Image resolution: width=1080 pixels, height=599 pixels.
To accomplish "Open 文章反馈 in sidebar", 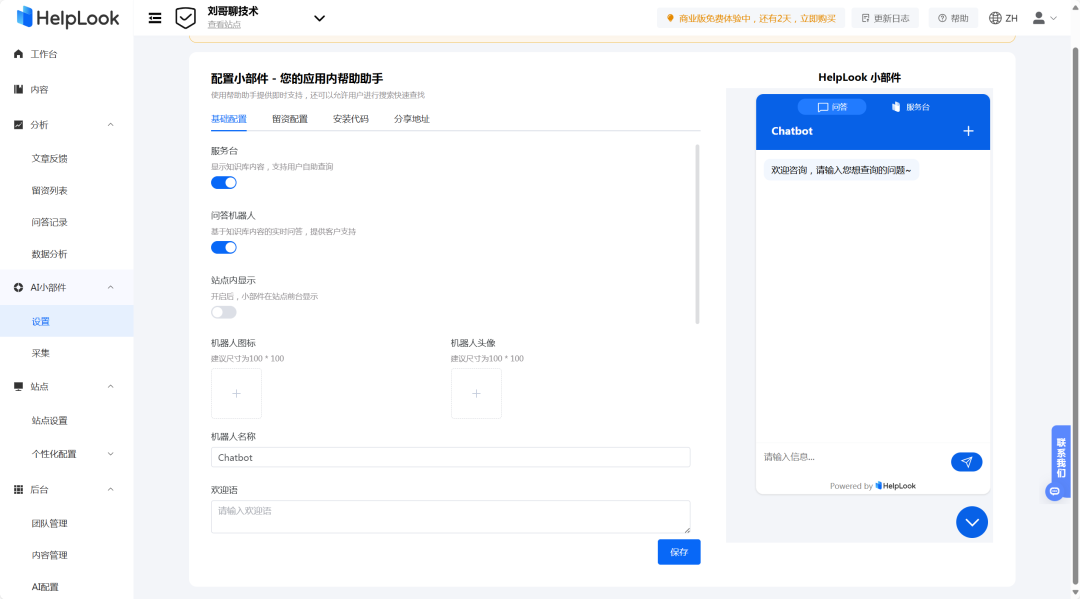I will (50, 158).
